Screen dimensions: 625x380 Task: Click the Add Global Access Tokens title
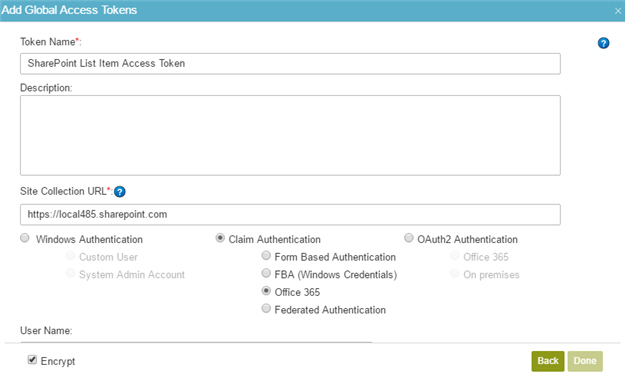click(x=69, y=10)
